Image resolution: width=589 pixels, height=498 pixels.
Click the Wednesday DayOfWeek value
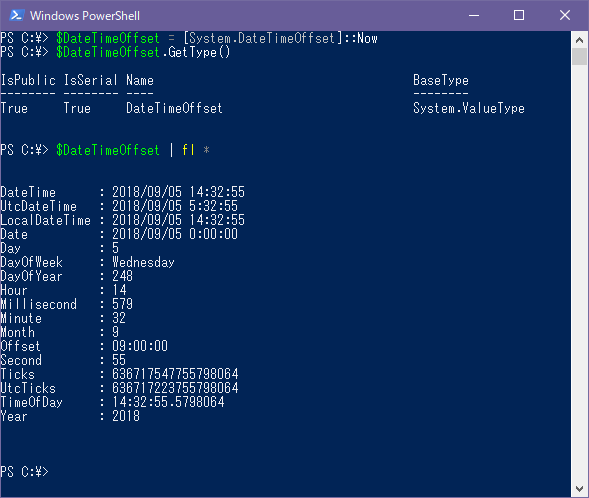coord(143,262)
